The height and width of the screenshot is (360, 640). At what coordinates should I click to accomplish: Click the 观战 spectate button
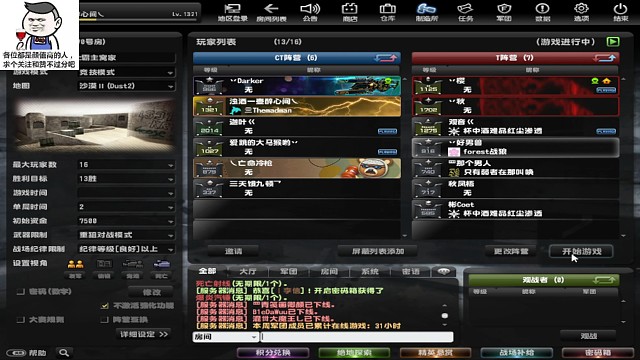(x=588, y=336)
